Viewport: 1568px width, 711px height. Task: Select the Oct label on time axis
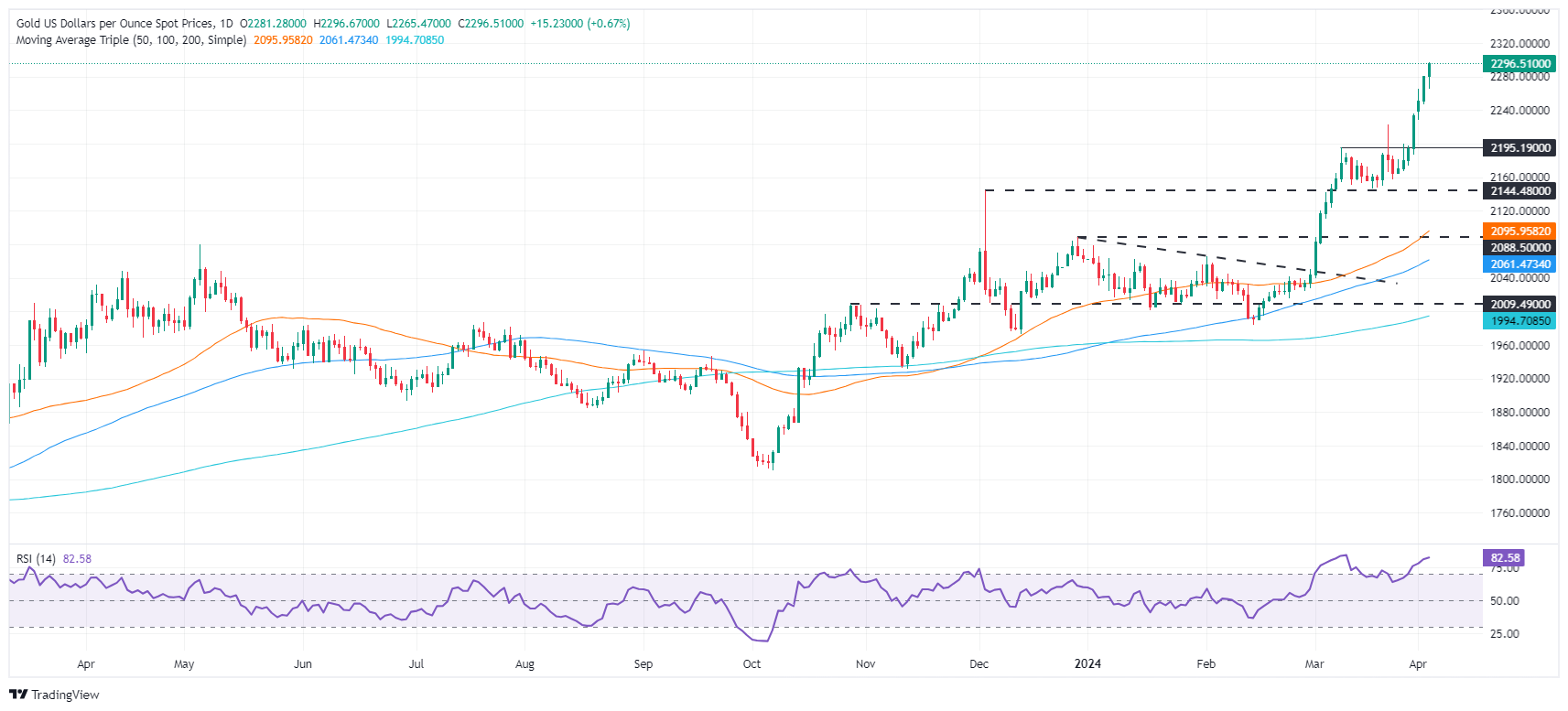[x=752, y=664]
